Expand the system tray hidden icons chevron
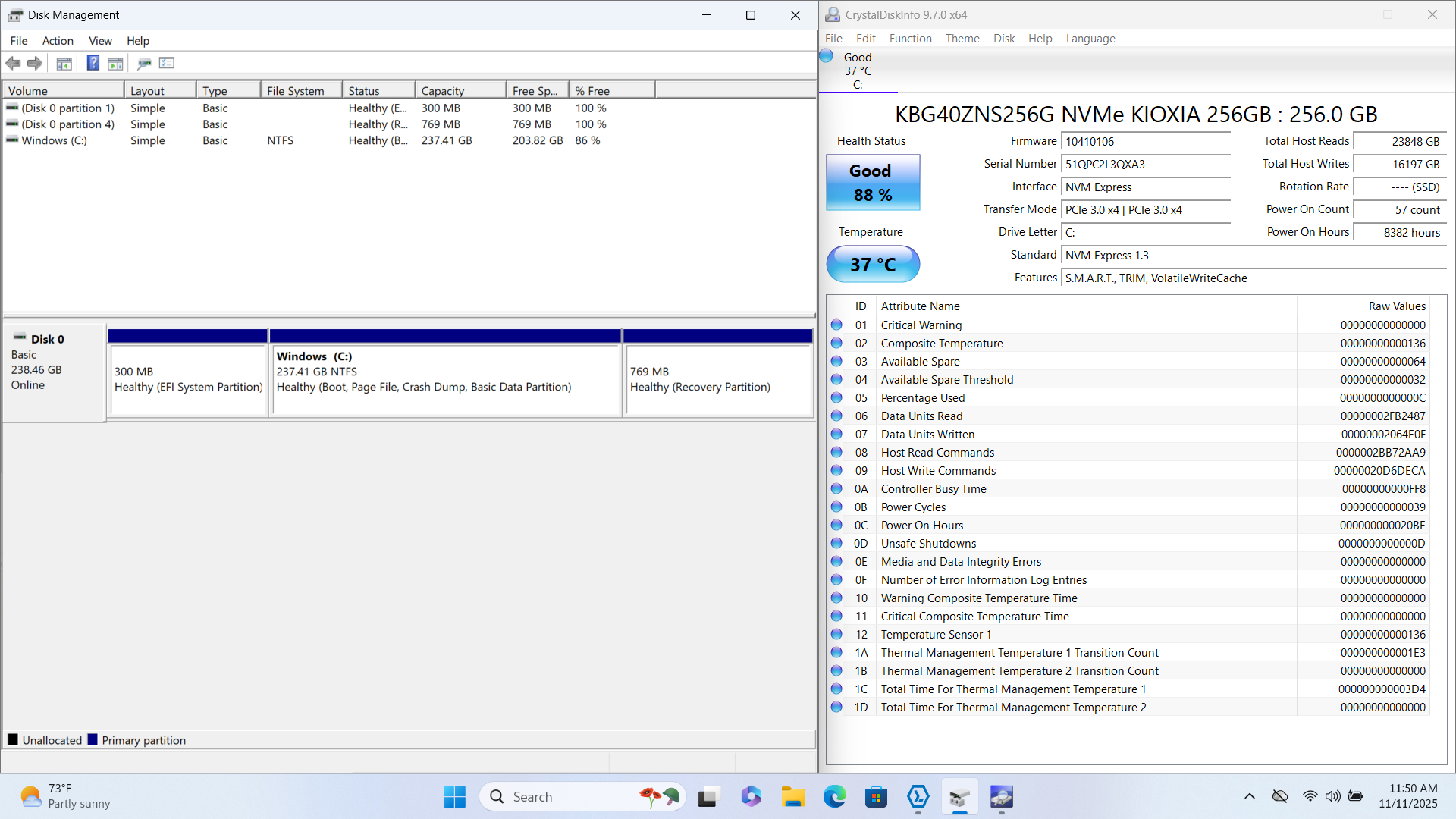Image resolution: width=1456 pixels, height=819 pixels. pos(1249,796)
